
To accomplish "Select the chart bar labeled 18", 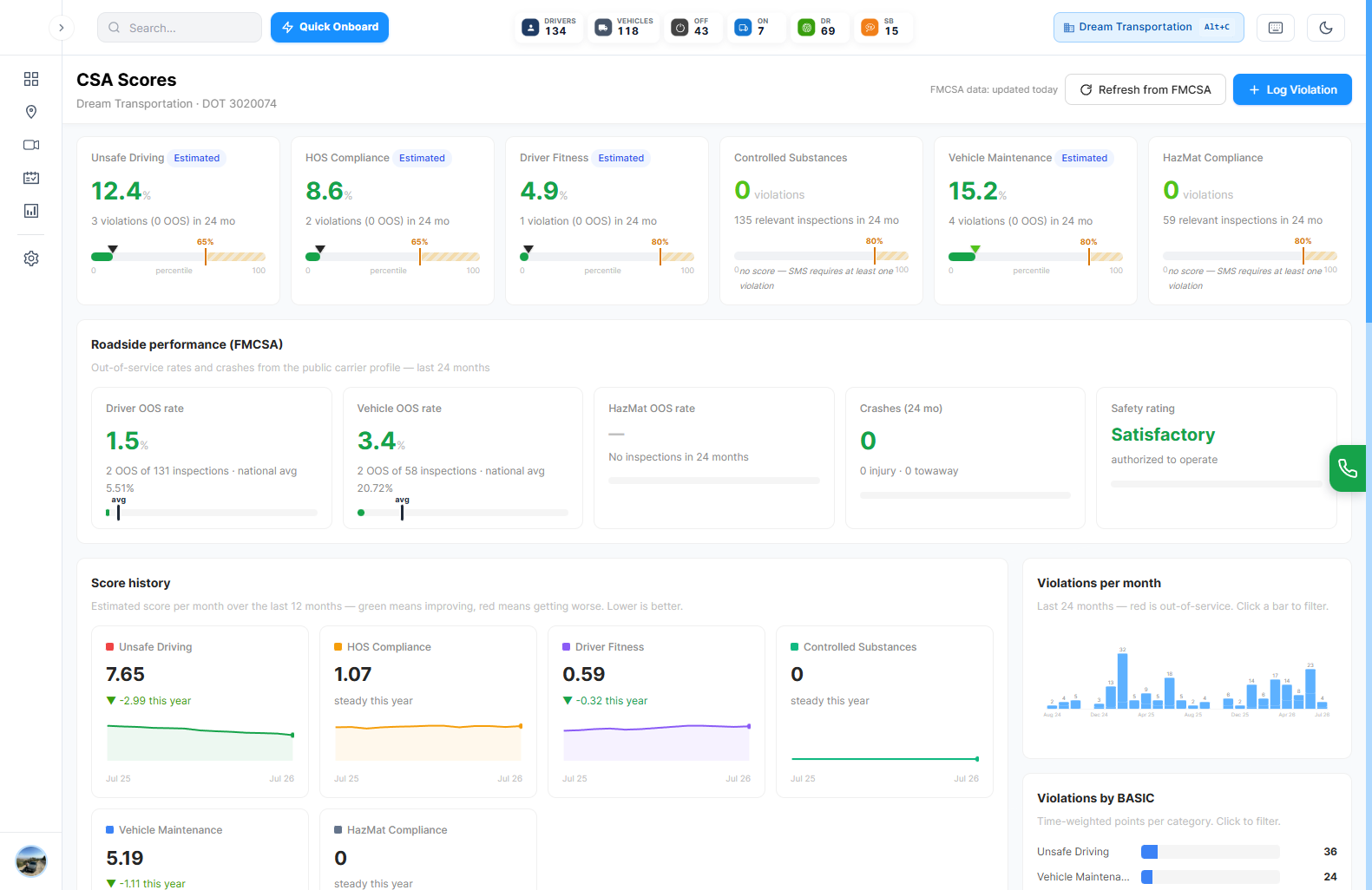I will coord(1170,693).
